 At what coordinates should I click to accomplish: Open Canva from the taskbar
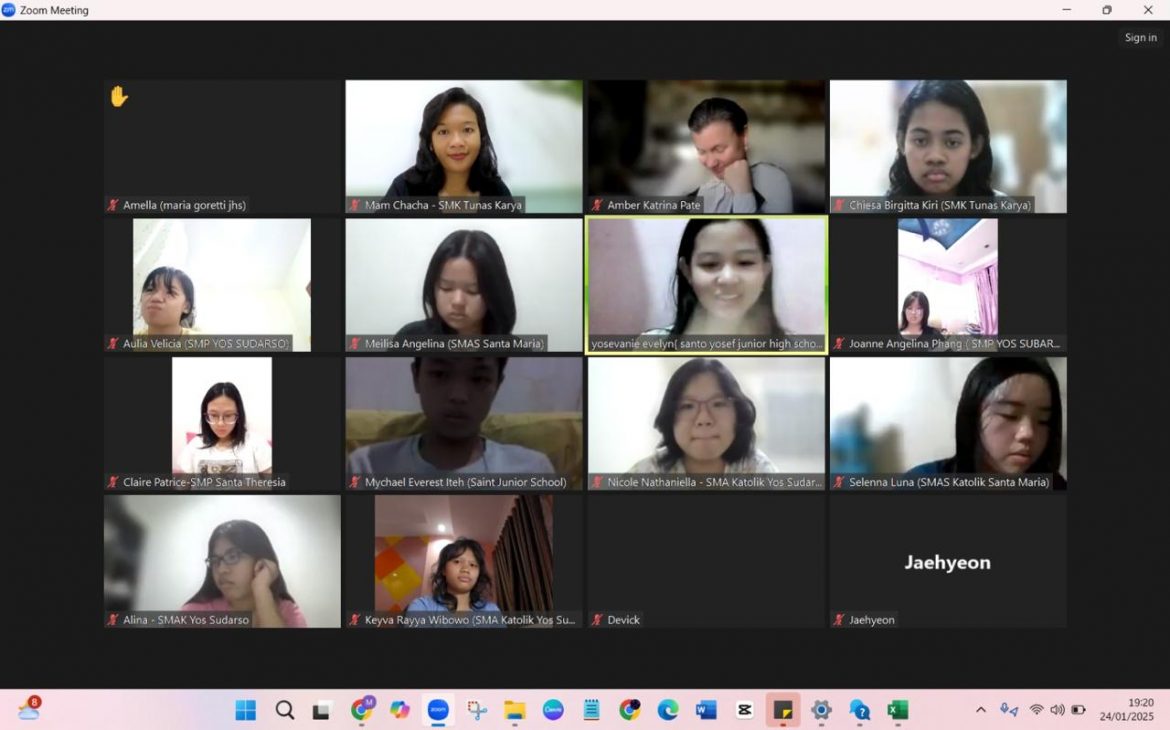[553, 710]
